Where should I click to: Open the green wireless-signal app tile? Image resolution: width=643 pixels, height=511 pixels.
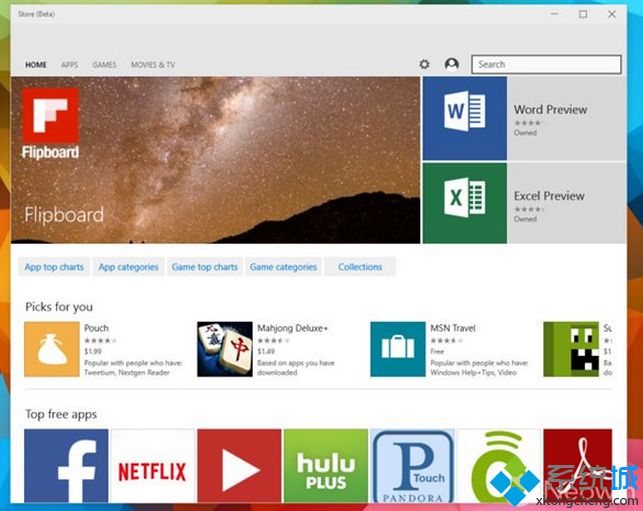tap(499, 465)
